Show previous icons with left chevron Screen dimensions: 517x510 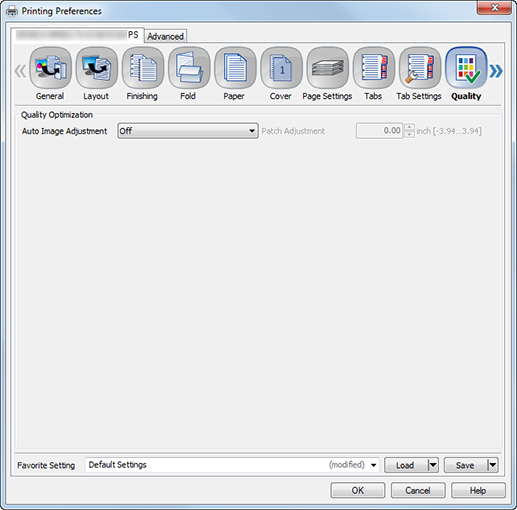pos(20,71)
